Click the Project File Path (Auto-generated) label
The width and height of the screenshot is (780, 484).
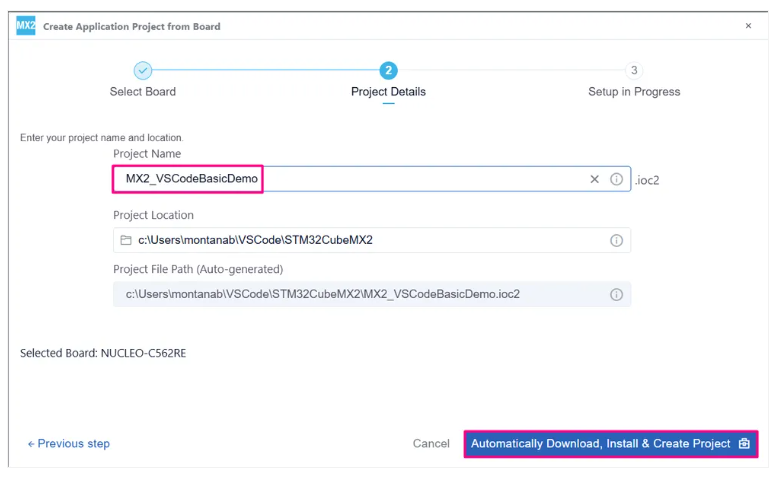coord(198,269)
